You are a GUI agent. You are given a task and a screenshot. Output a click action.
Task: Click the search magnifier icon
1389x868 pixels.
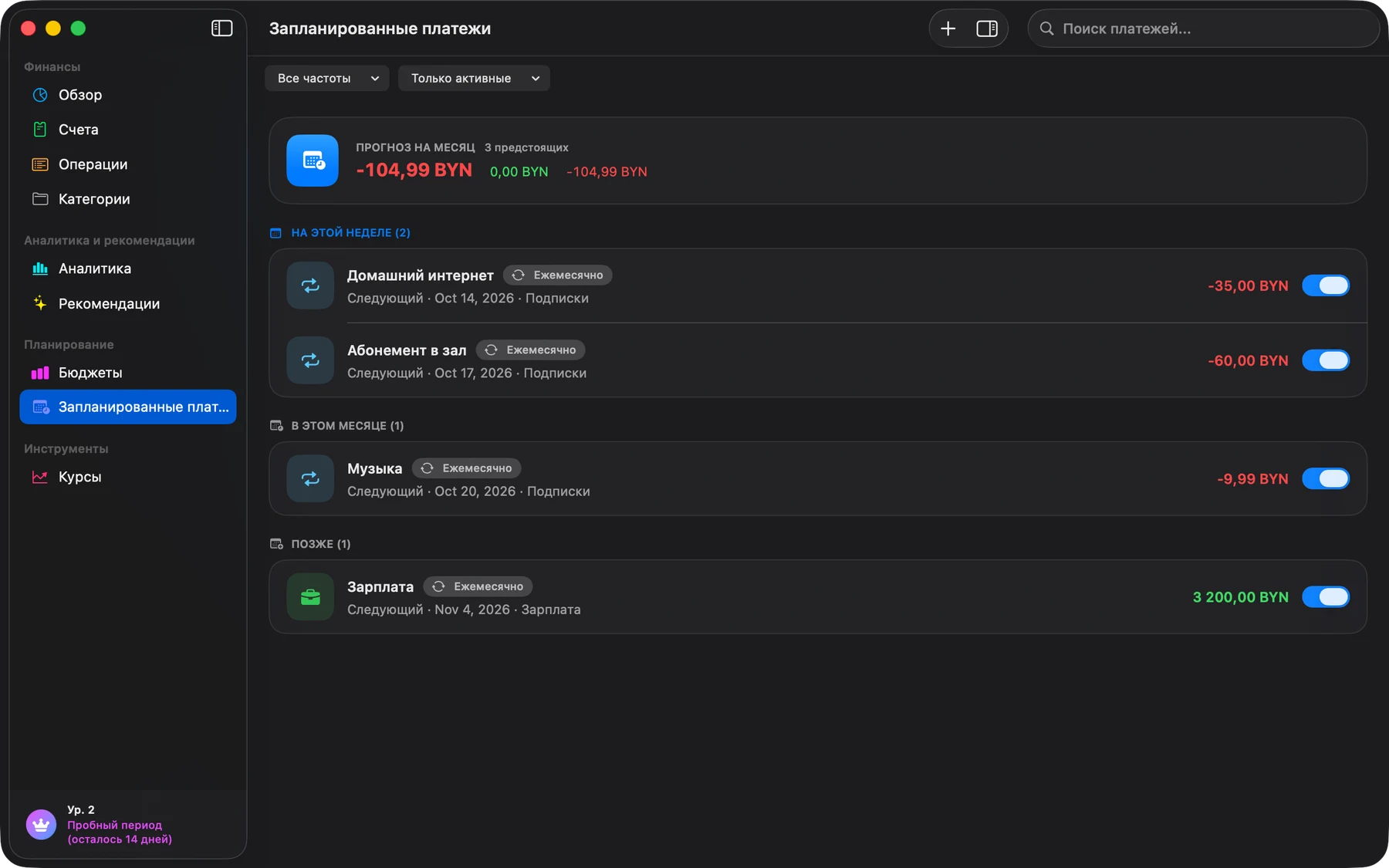[x=1046, y=29]
